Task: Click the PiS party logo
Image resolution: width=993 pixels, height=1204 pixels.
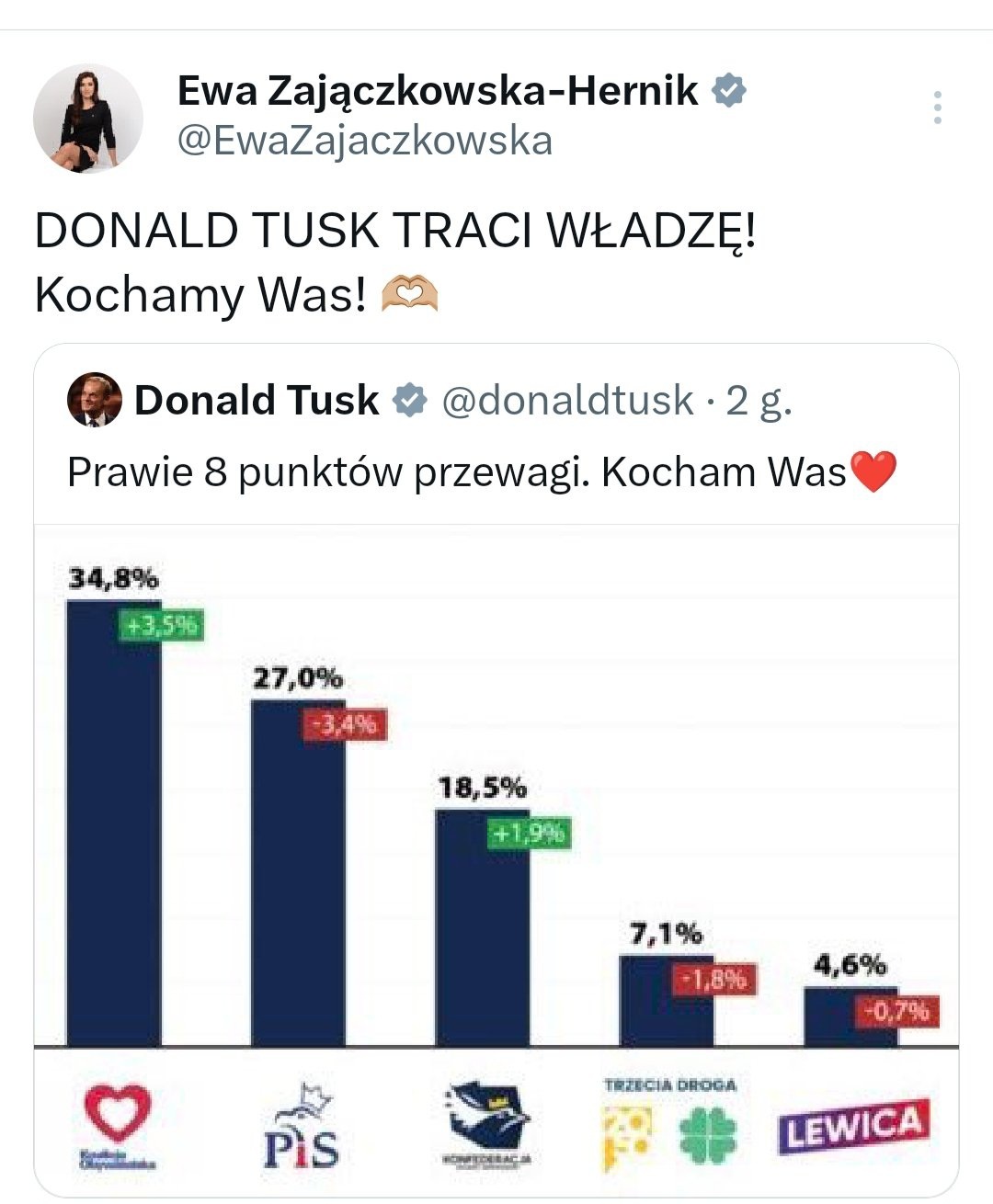Action: pyautogui.click(x=301, y=1127)
